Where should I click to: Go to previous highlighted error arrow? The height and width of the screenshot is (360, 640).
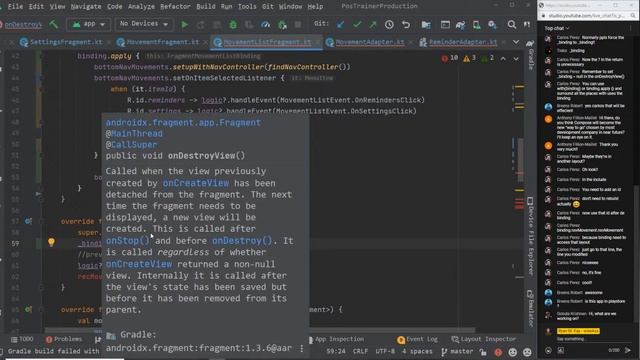pyautogui.click(x=503, y=59)
